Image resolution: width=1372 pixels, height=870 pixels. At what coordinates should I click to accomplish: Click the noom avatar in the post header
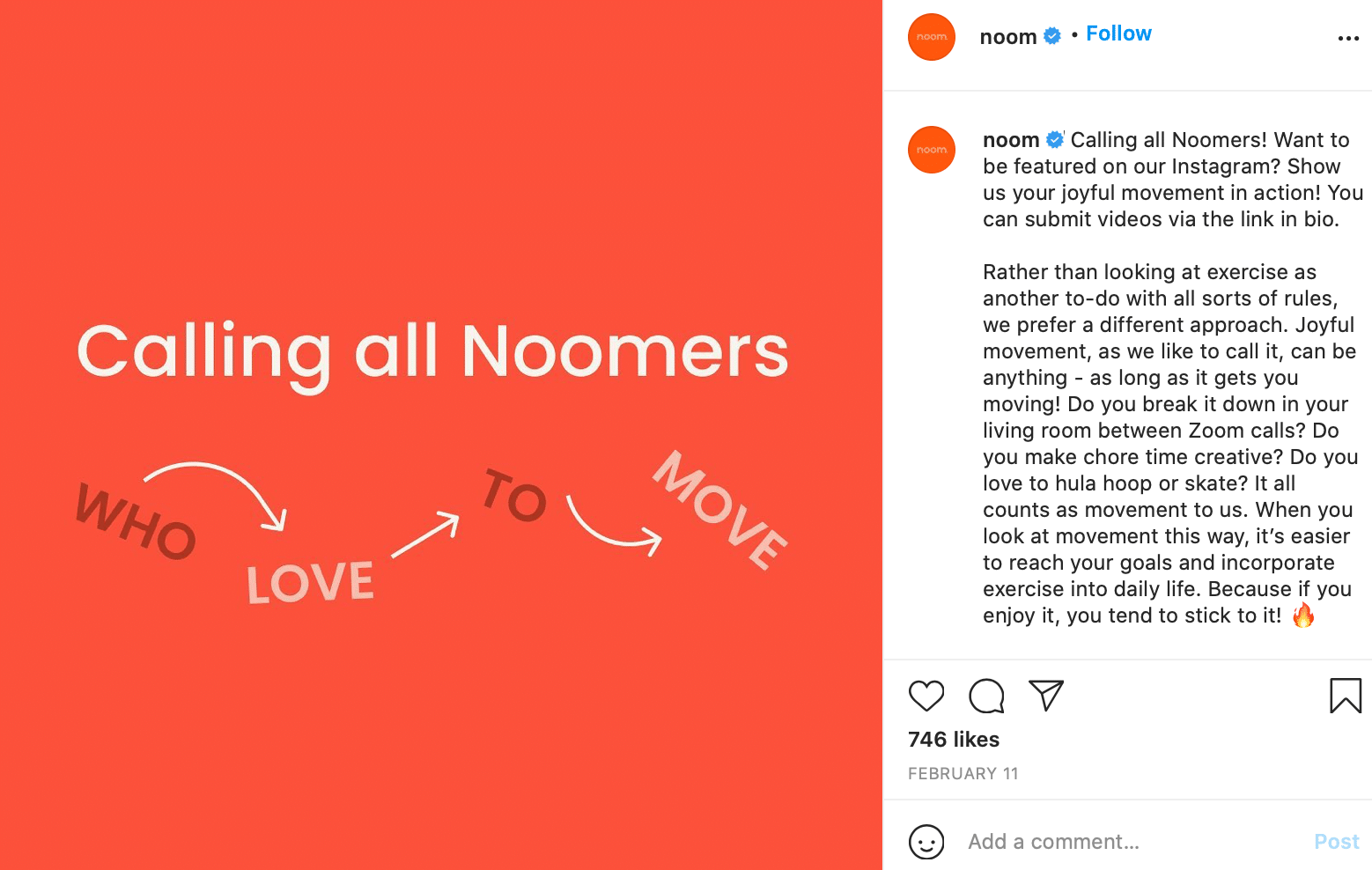[932, 37]
